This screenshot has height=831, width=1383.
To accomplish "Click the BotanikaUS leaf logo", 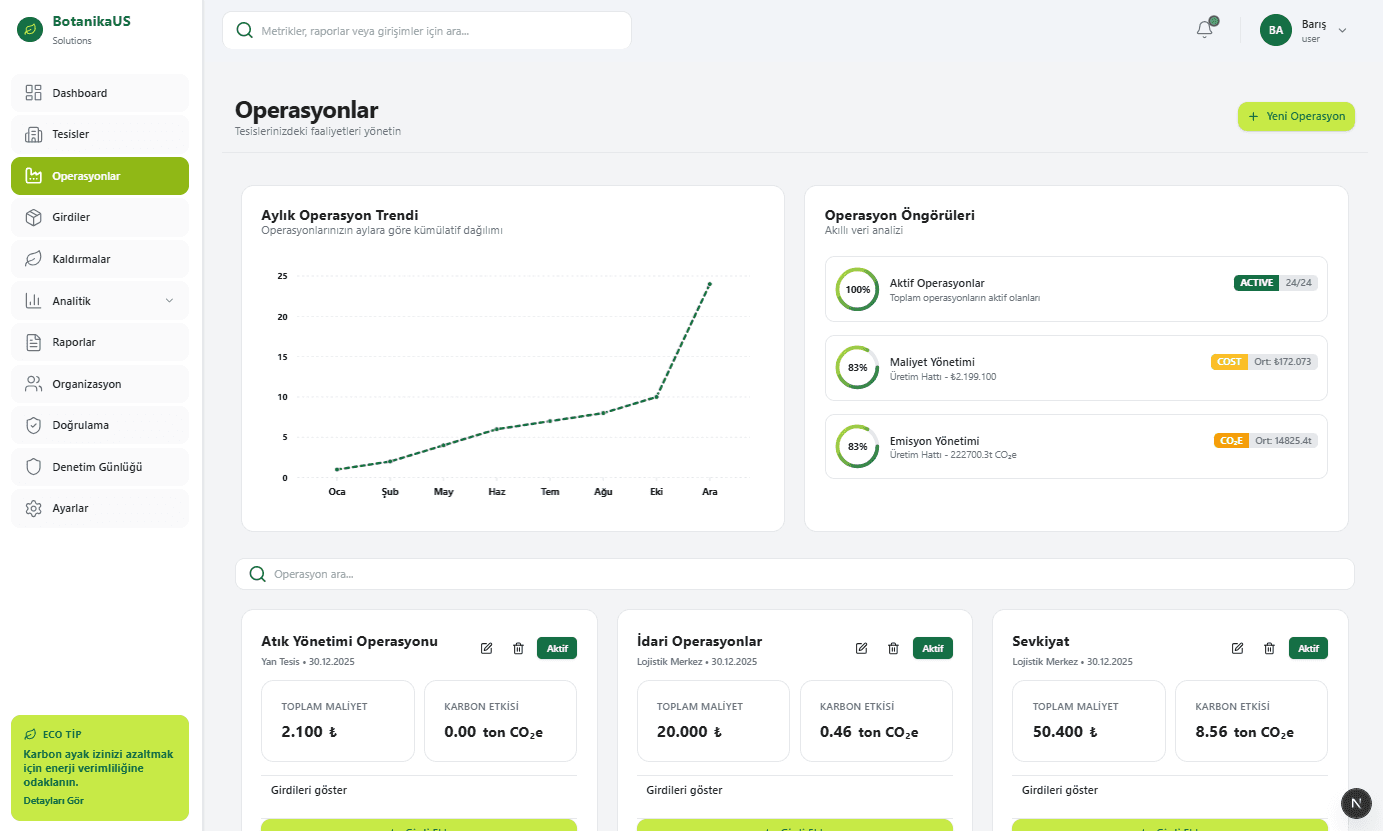I will 31,29.
